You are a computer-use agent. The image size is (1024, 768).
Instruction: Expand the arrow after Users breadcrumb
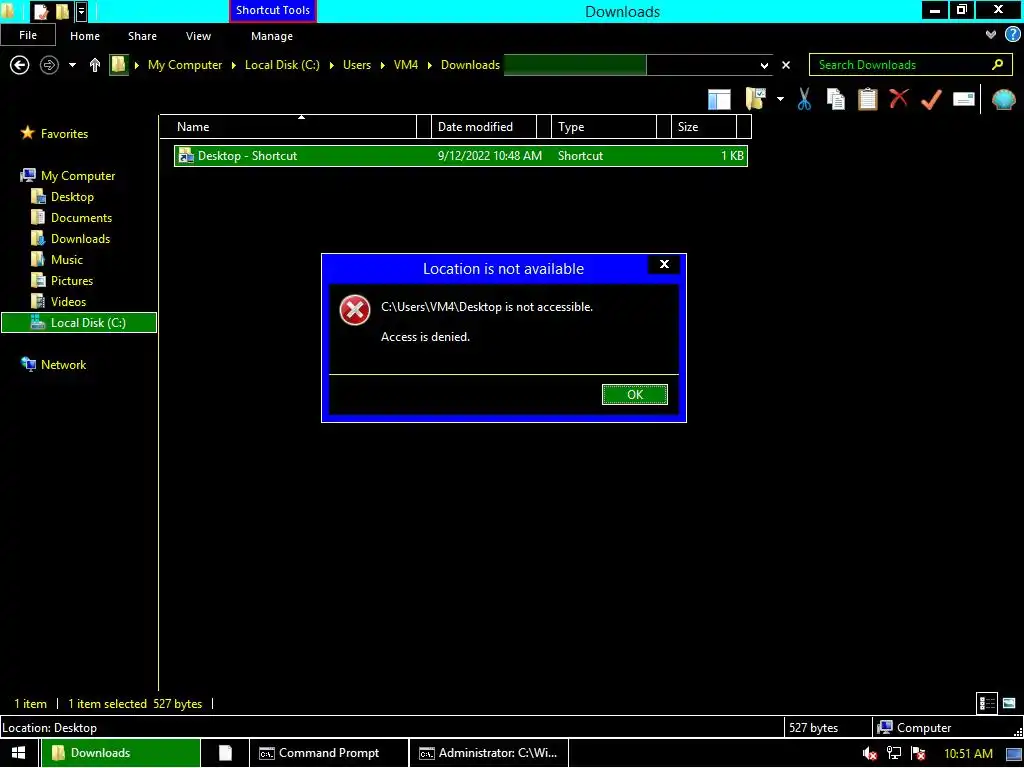[x=383, y=65]
